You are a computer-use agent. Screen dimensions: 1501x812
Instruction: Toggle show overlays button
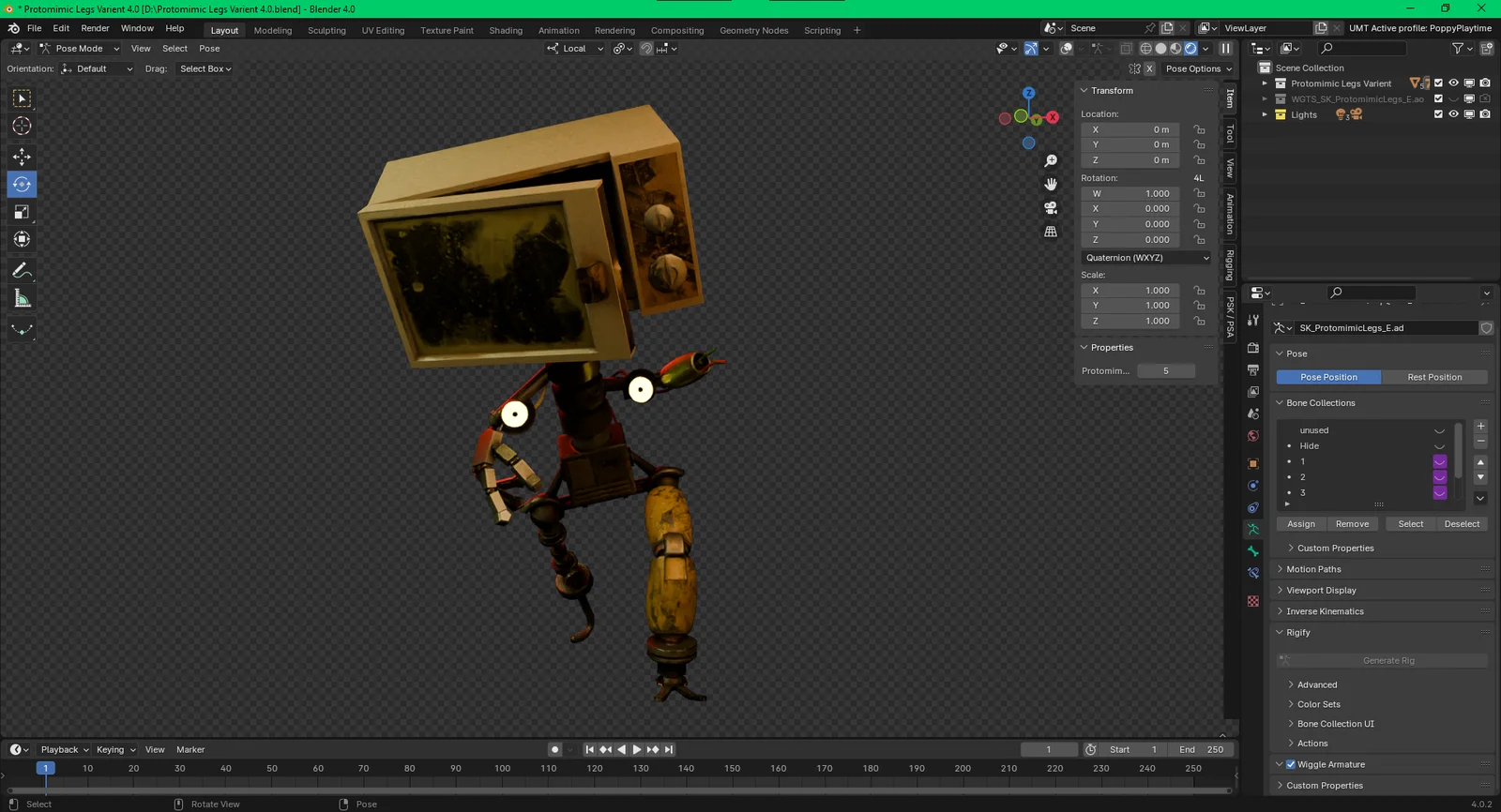[x=1067, y=49]
